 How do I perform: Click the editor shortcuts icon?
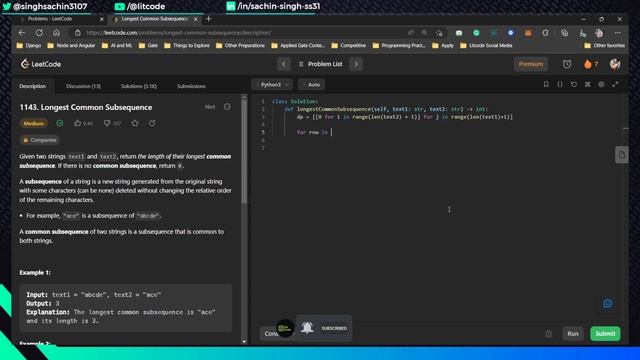[x=588, y=84]
